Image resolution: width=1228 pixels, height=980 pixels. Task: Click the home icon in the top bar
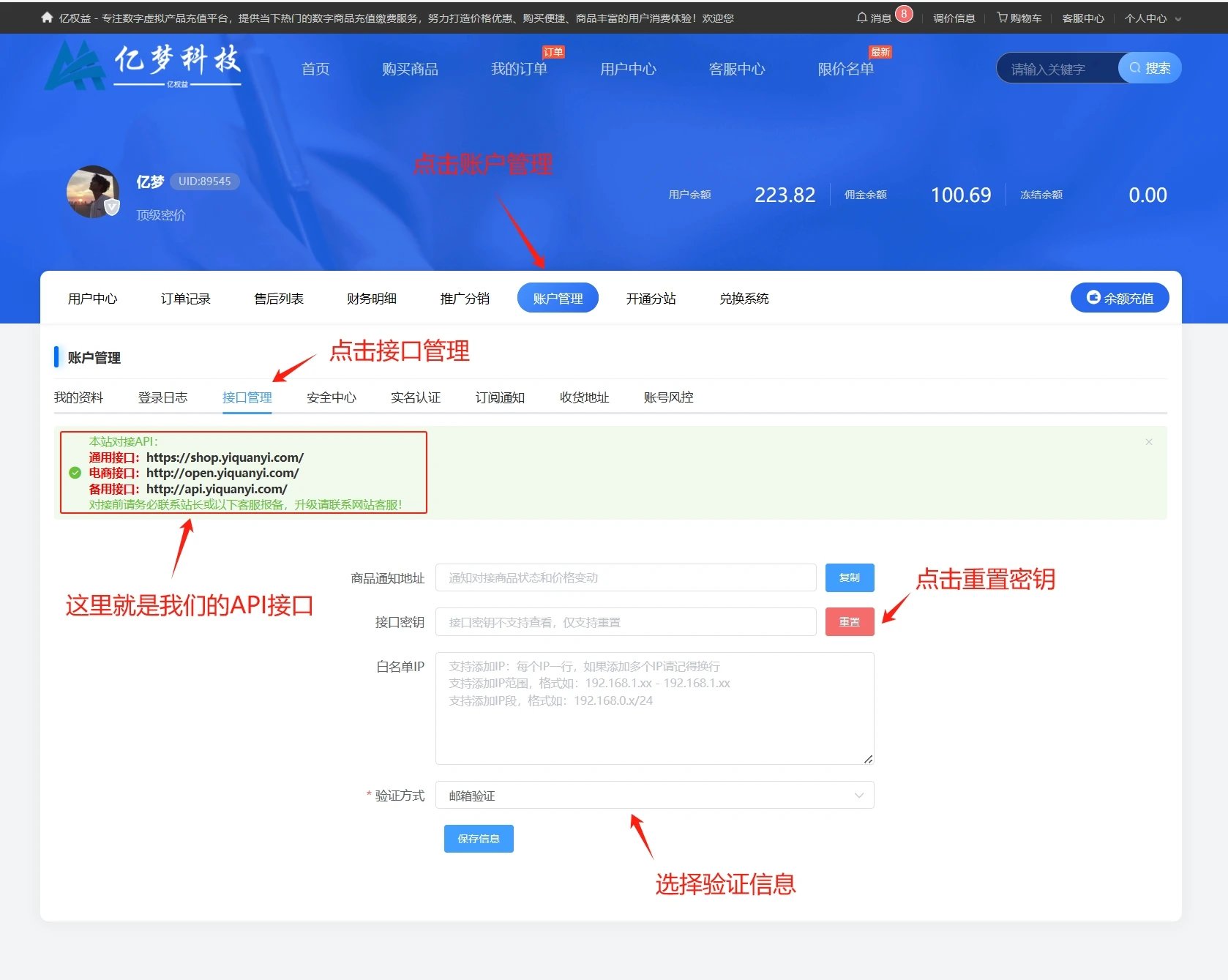point(46,18)
